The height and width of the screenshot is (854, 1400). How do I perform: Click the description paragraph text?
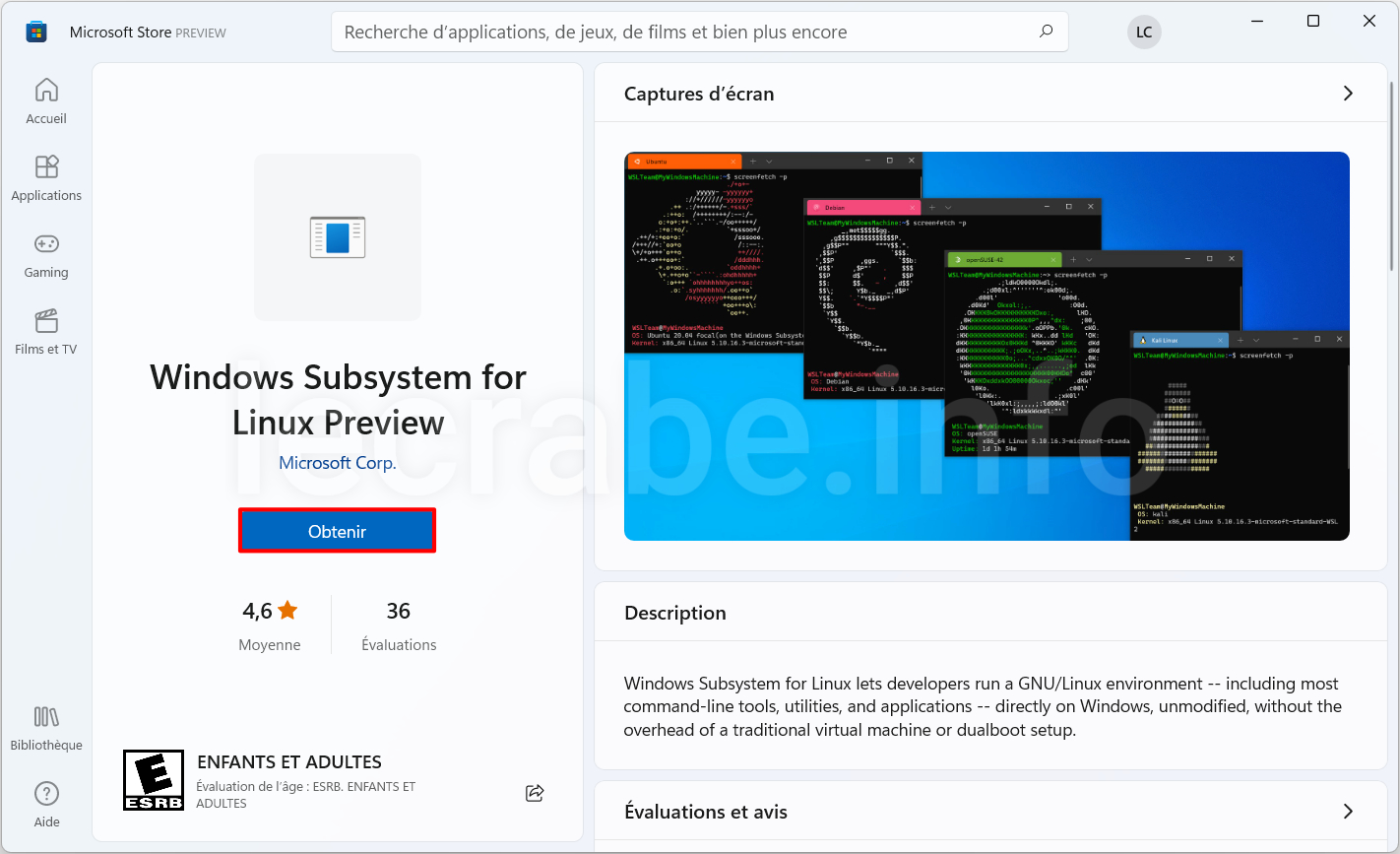pos(983,706)
